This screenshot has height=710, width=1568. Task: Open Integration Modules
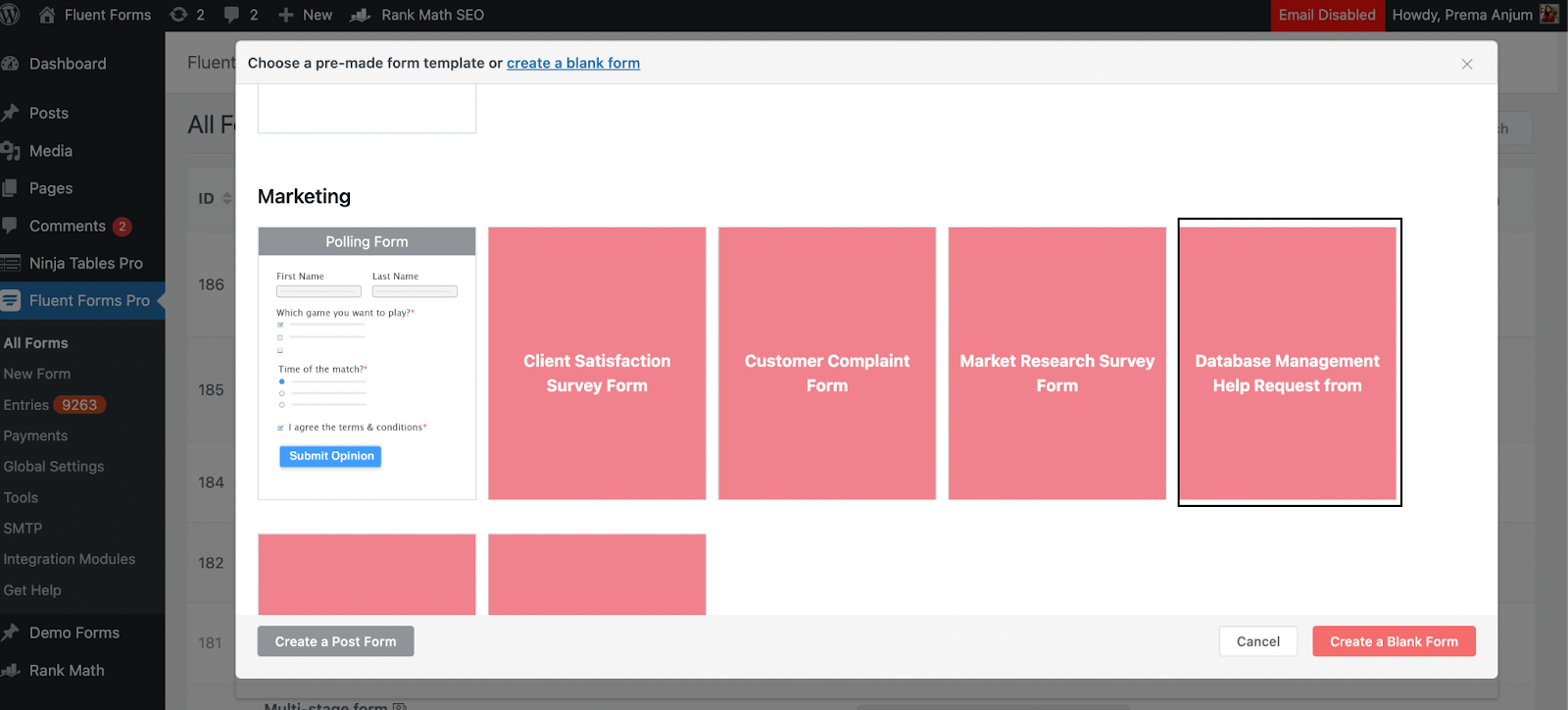coord(70,559)
